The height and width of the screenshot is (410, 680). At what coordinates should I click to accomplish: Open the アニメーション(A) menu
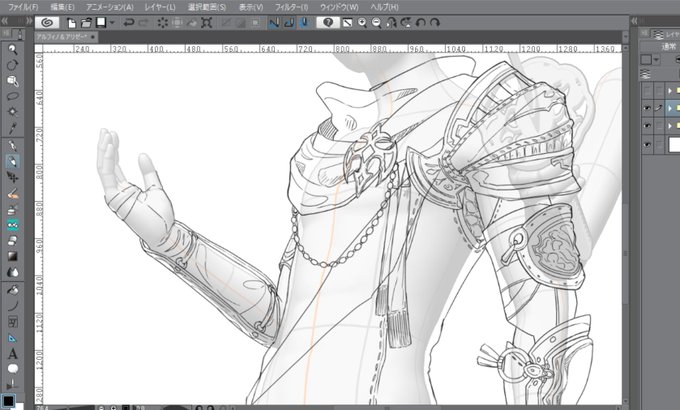click(110, 7)
